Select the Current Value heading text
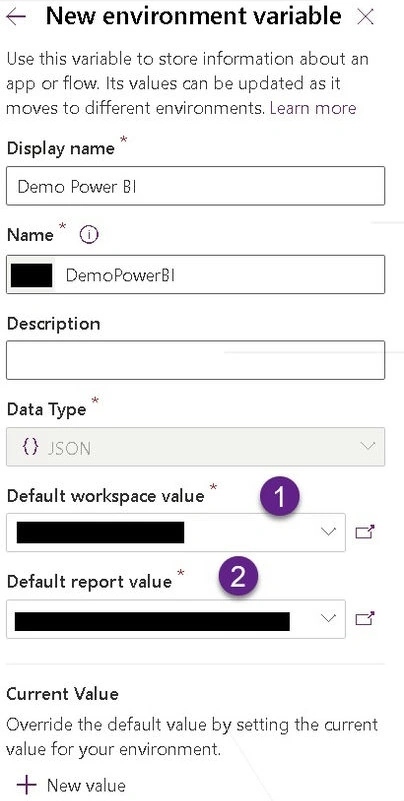 click(x=62, y=694)
